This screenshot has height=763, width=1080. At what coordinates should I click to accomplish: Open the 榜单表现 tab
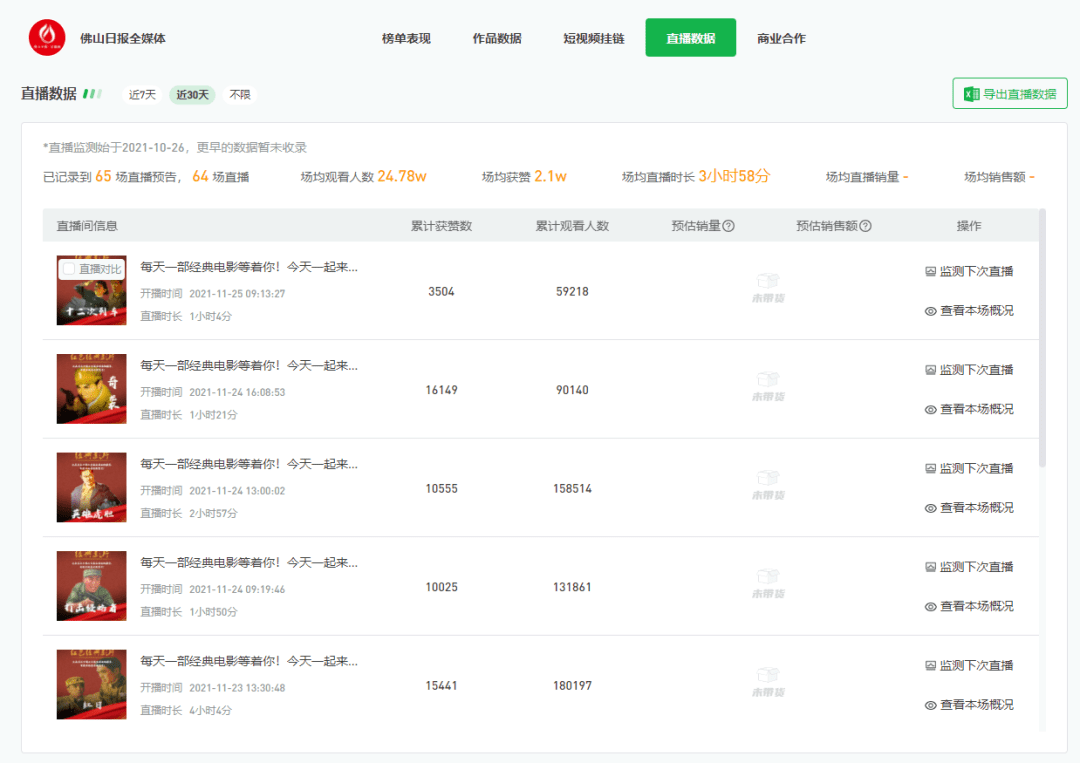pyautogui.click(x=406, y=38)
